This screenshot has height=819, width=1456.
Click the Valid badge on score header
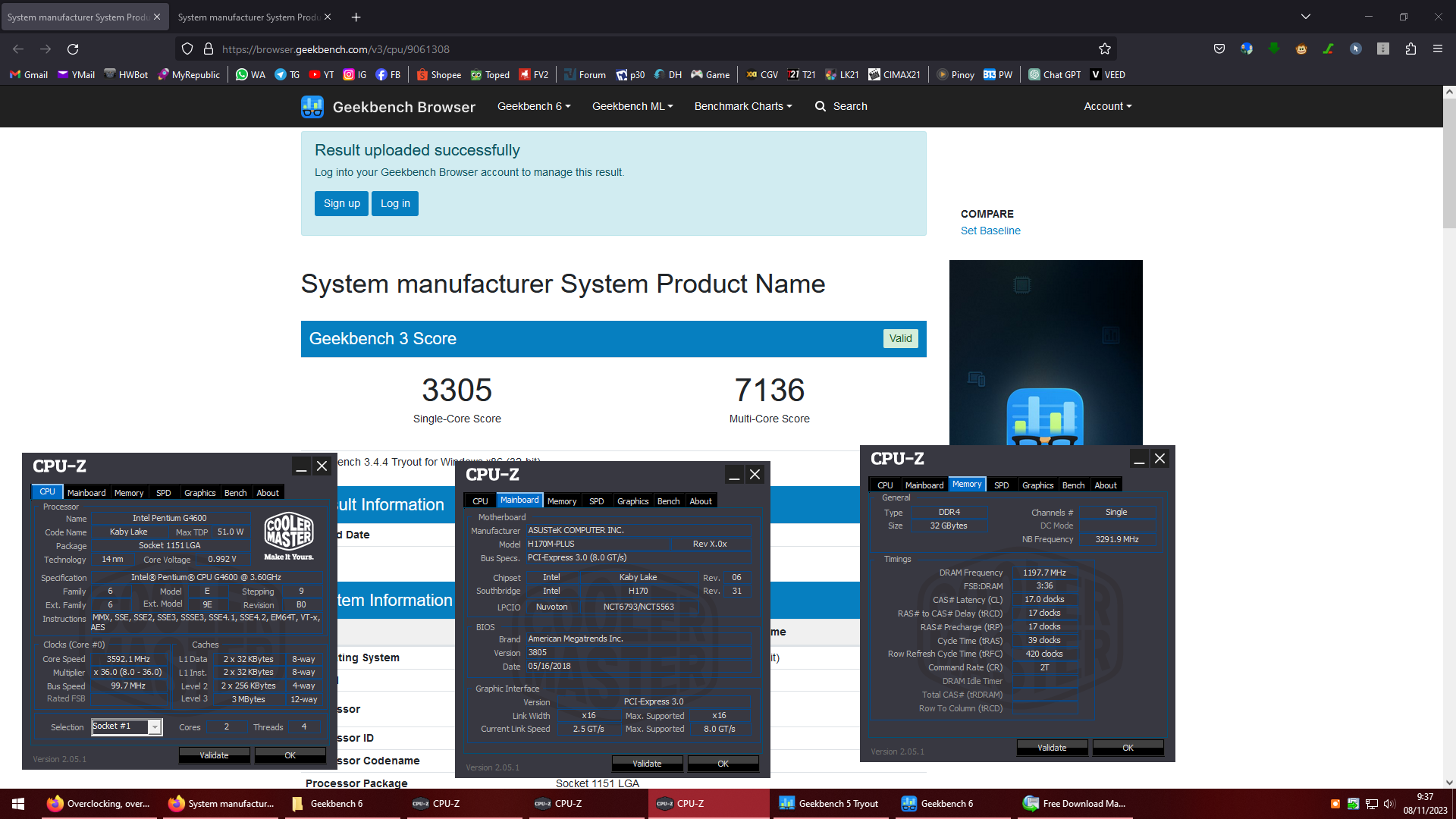click(x=900, y=339)
